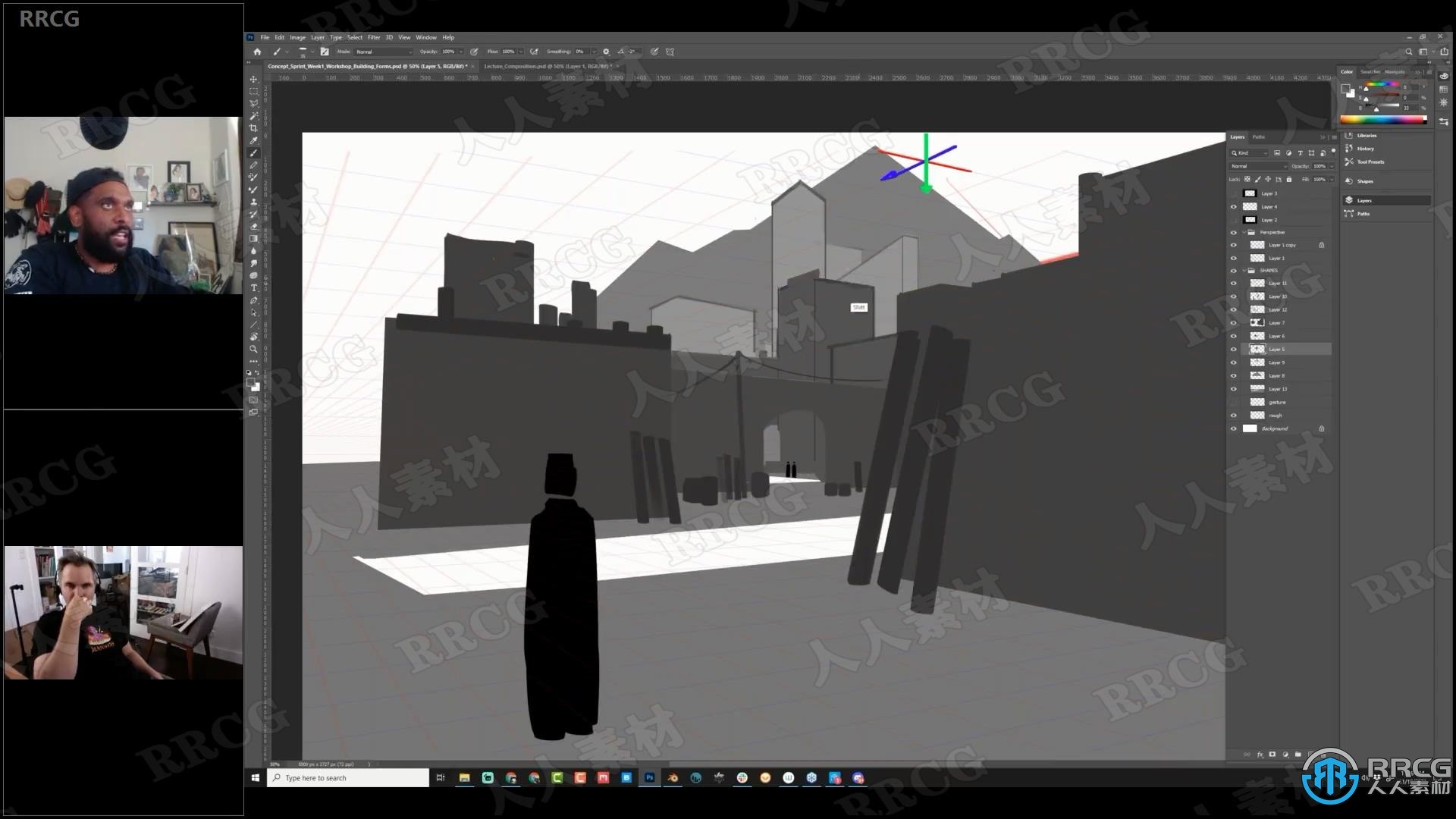The image size is (1456, 819).
Task: Click the search icon at top right
Action: click(1409, 52)
